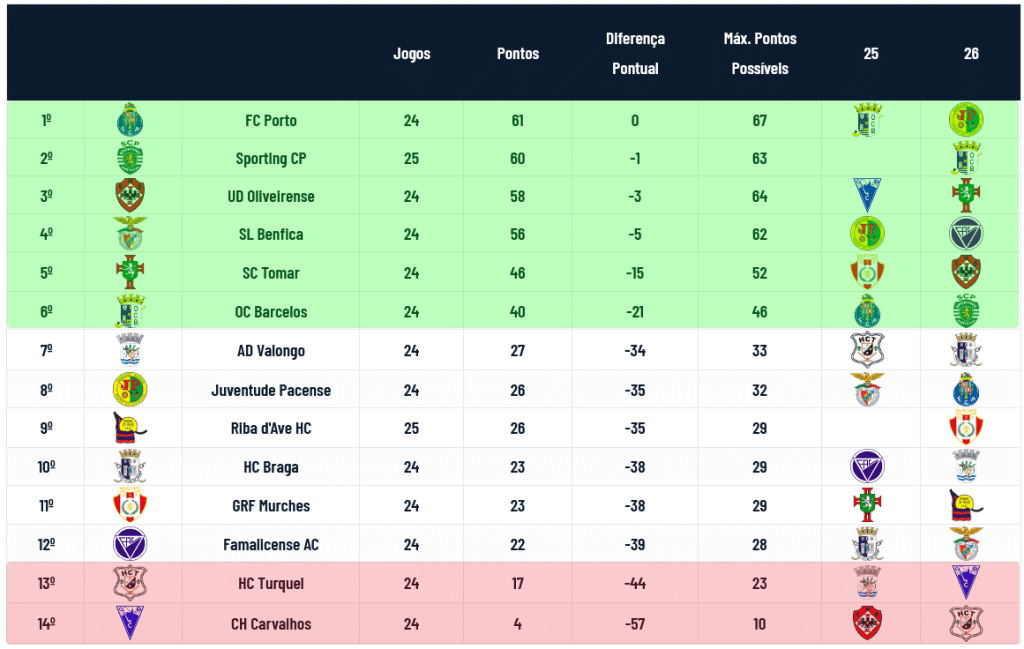Click the CH Carvalhos triangular crest in last row

point(130,622)
